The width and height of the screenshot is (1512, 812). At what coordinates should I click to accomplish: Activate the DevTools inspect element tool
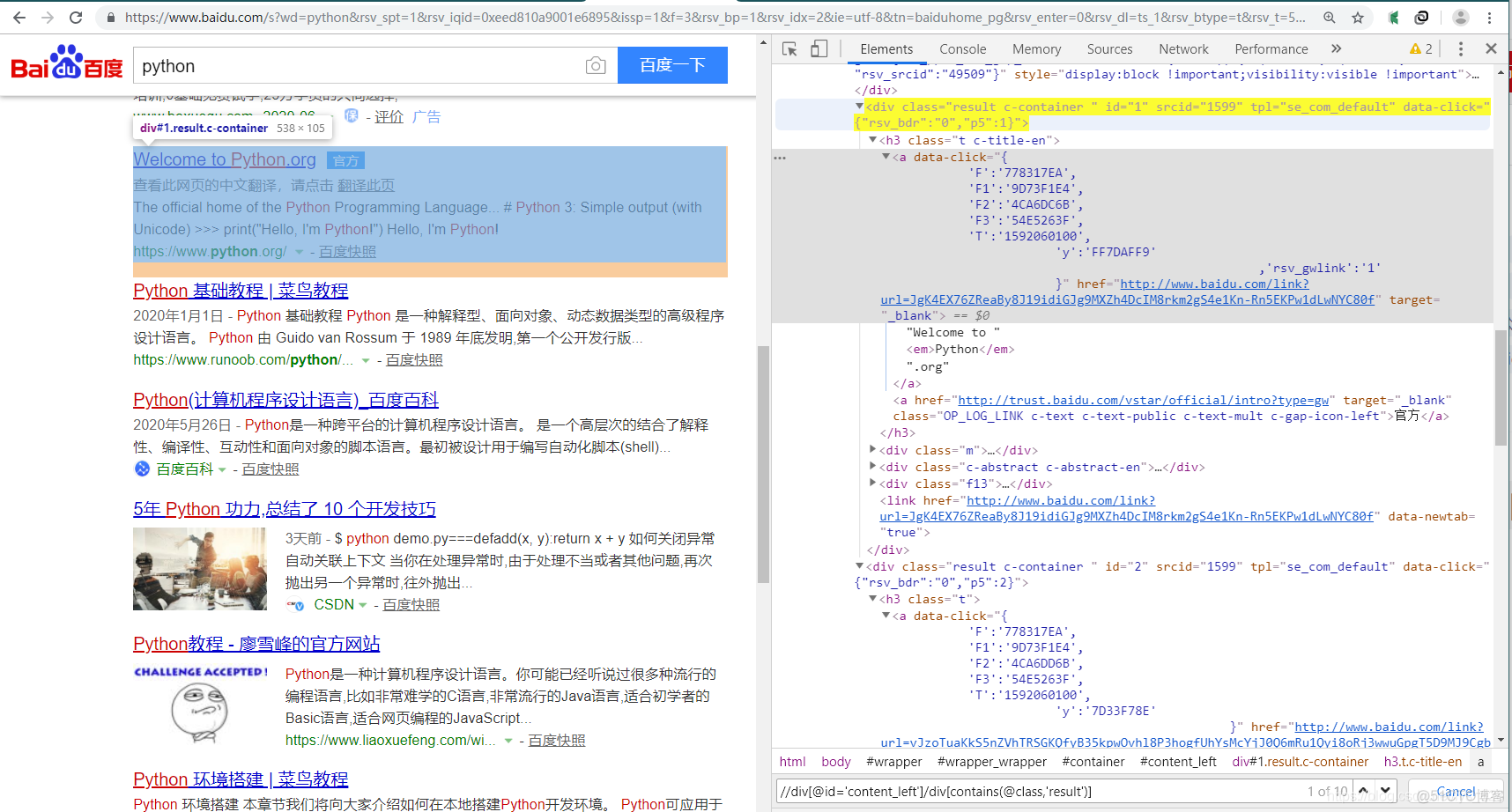[x=789, y=49]
